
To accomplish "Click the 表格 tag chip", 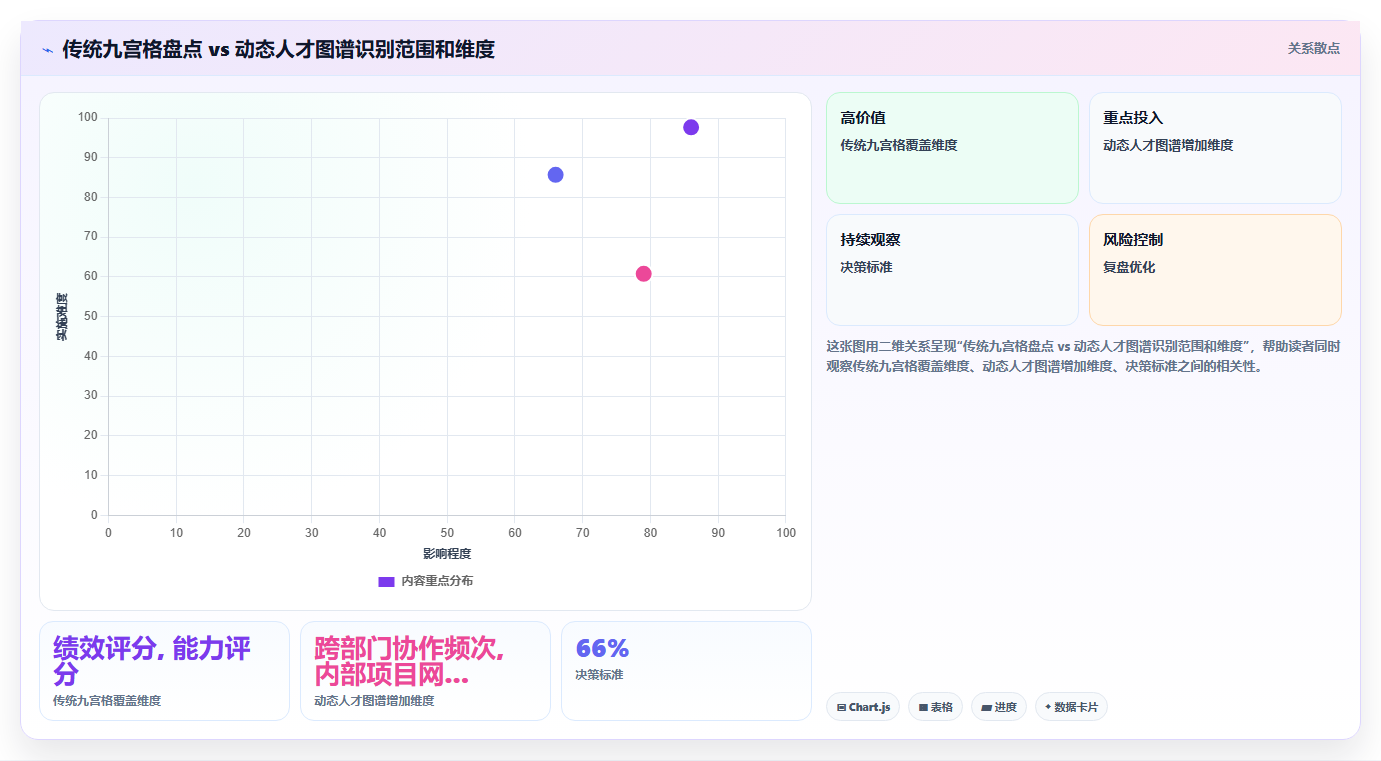I will point(935,707).
